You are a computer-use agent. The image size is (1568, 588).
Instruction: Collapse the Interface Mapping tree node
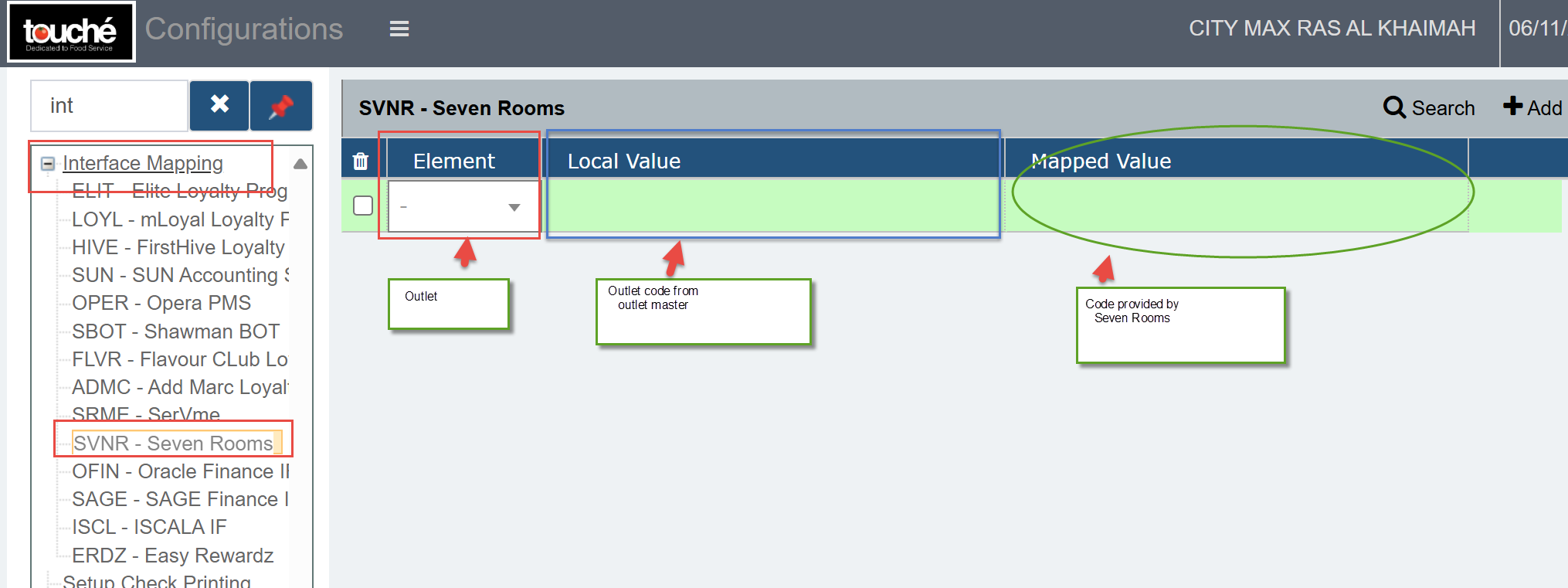(48, 164)
